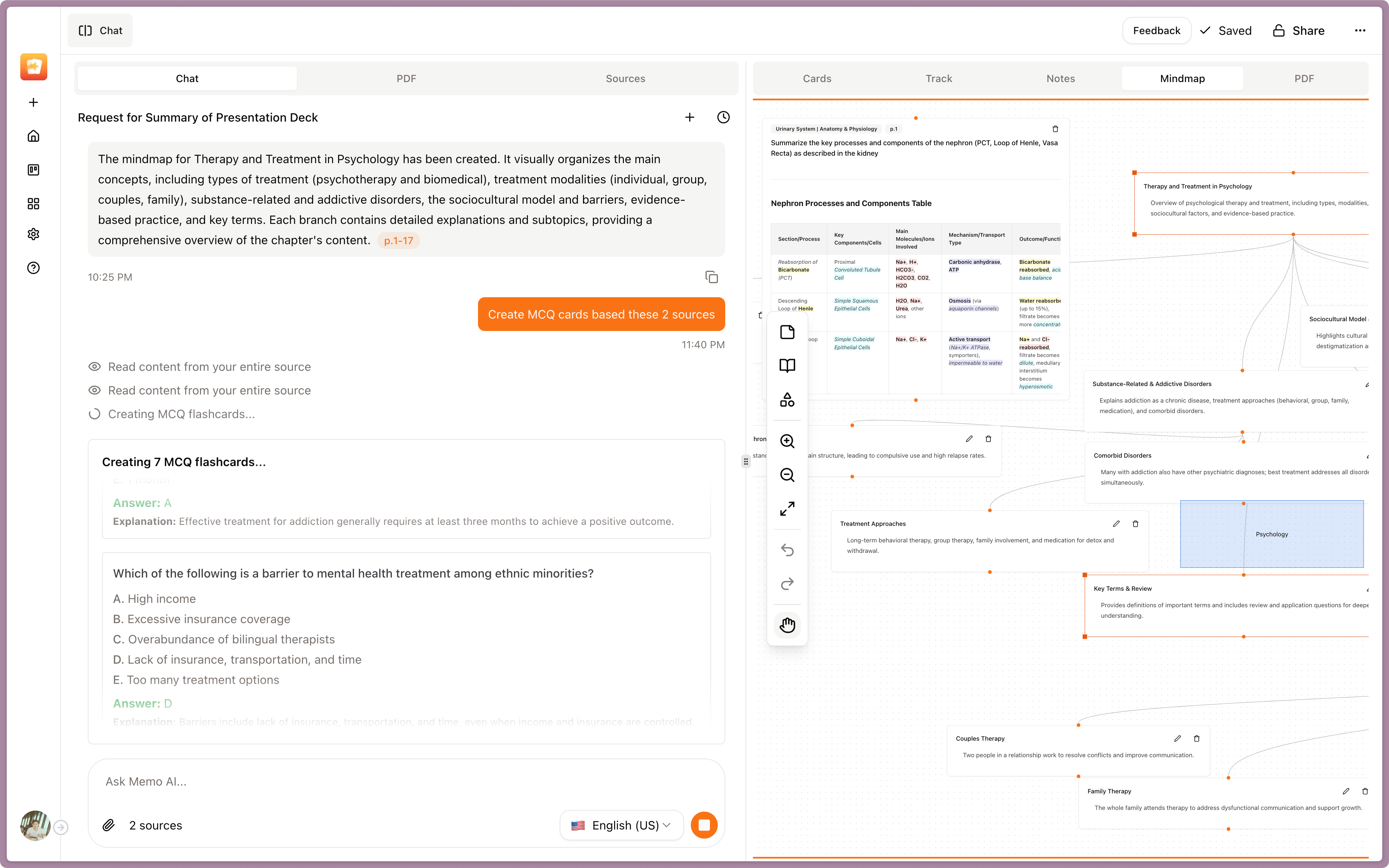Switch to the Cards tab

[x=817, y=79]
